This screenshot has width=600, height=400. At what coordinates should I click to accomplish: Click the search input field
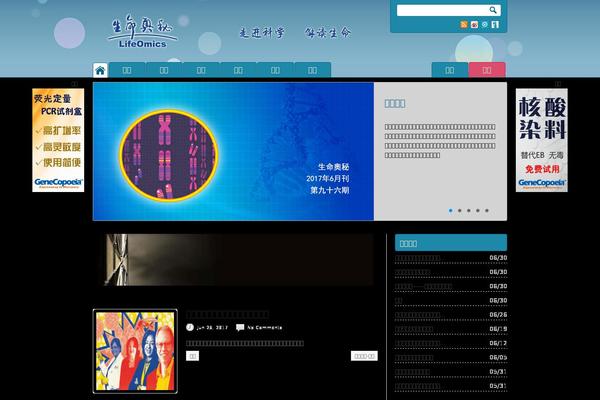(x=440, y=10)
